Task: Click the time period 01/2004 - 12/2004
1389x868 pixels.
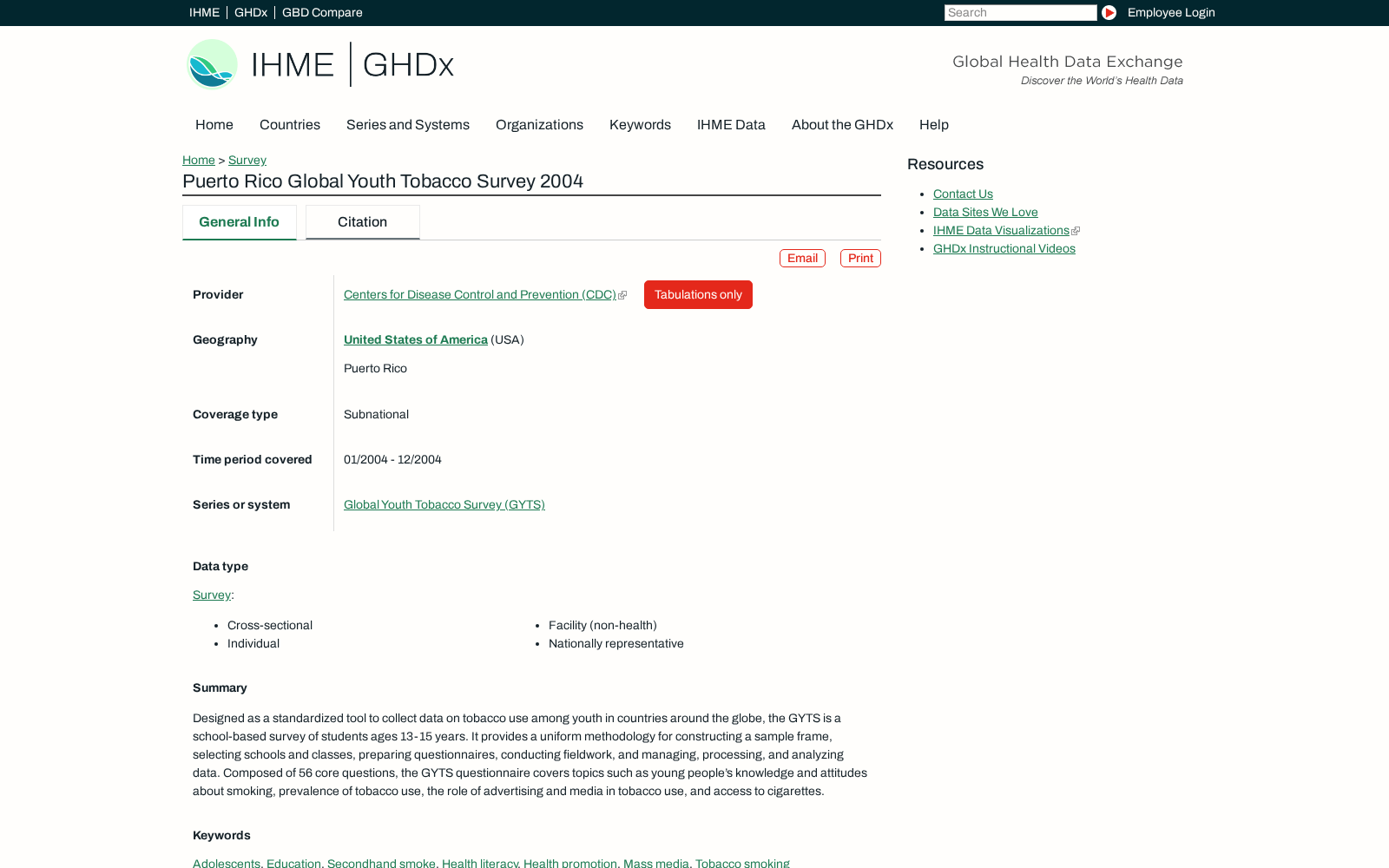Action: tap(392, 460)
